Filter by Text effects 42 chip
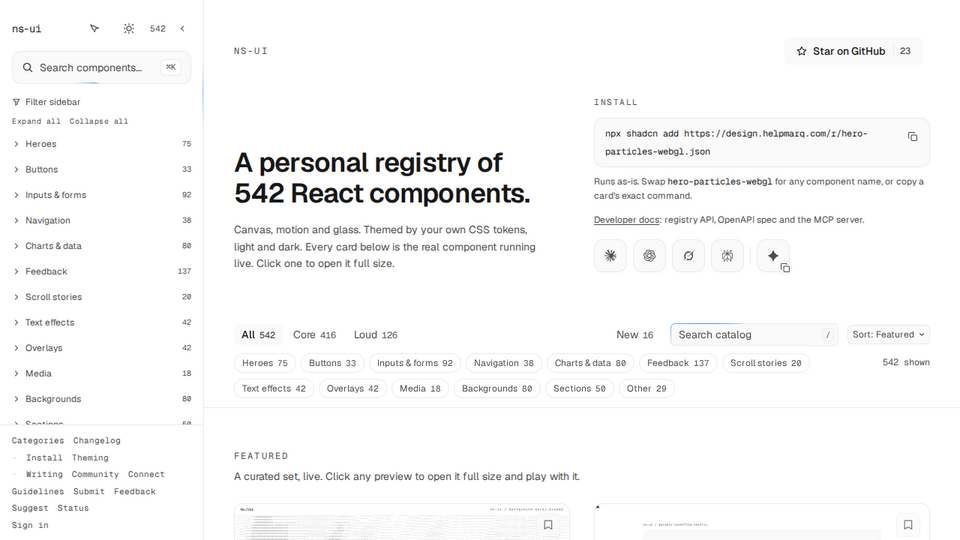 (274, 389)
